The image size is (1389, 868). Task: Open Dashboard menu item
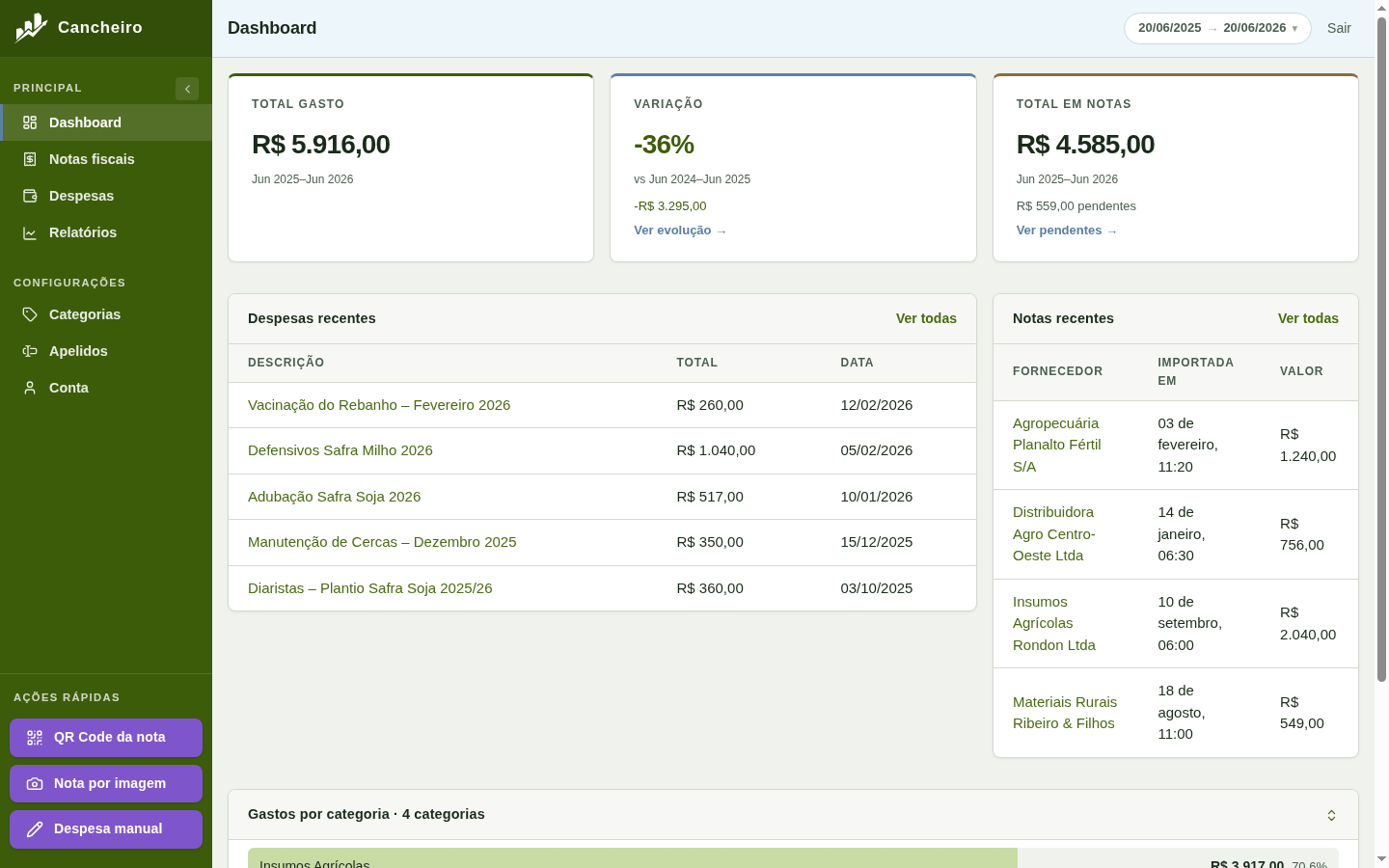pos(106,122)
